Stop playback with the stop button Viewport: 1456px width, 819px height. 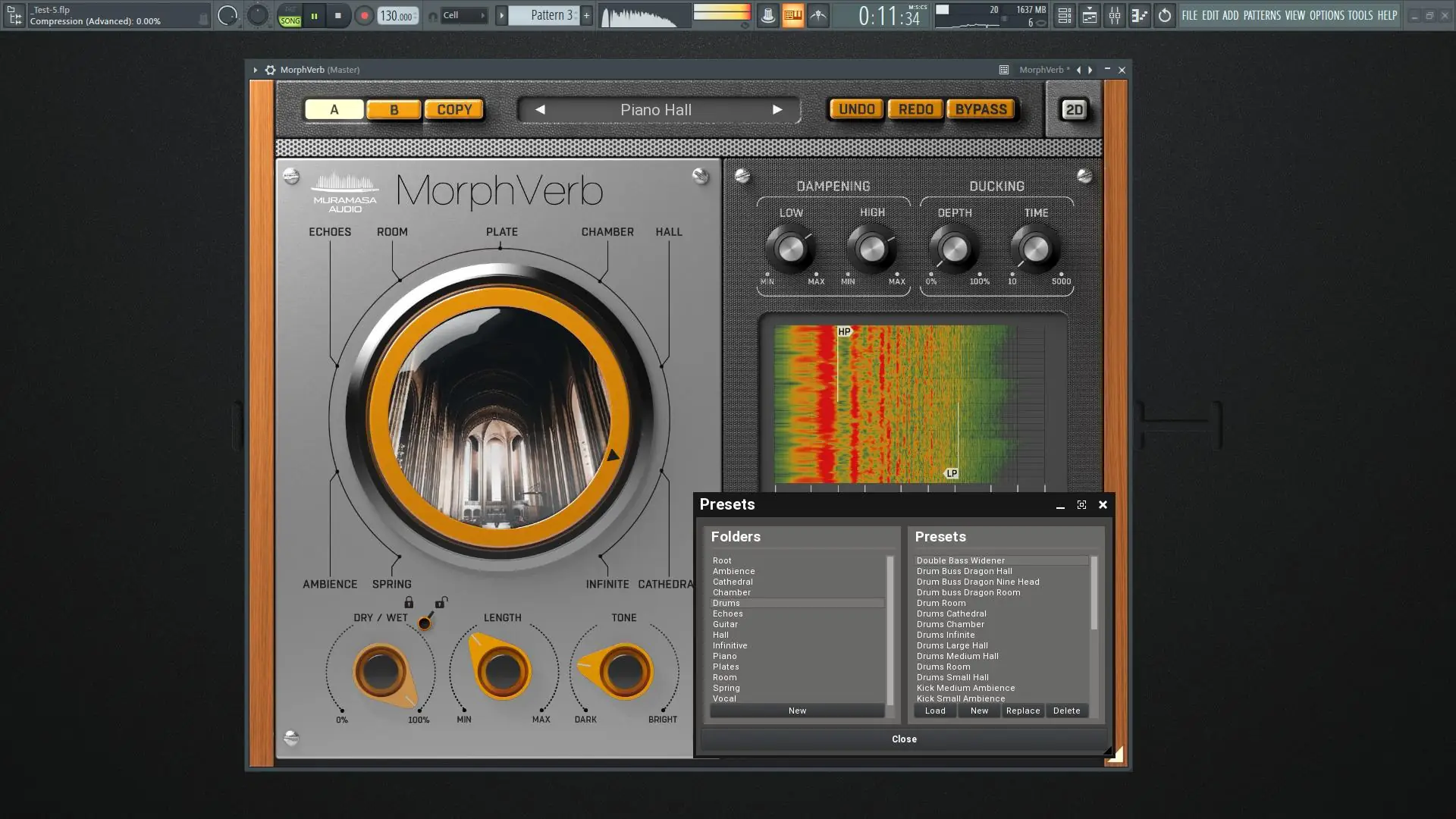(x=338, y=15)
